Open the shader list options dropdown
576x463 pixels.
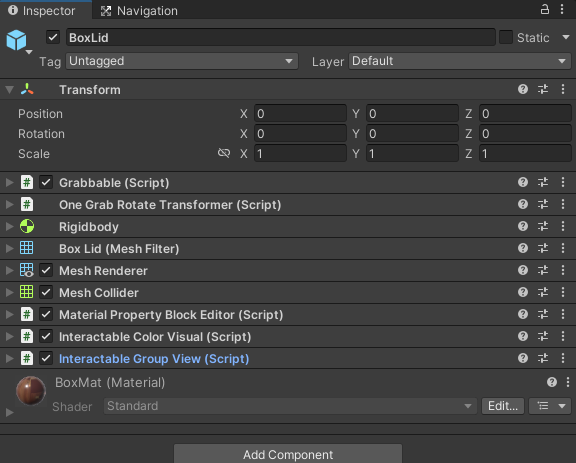click(x=550, y=406)
